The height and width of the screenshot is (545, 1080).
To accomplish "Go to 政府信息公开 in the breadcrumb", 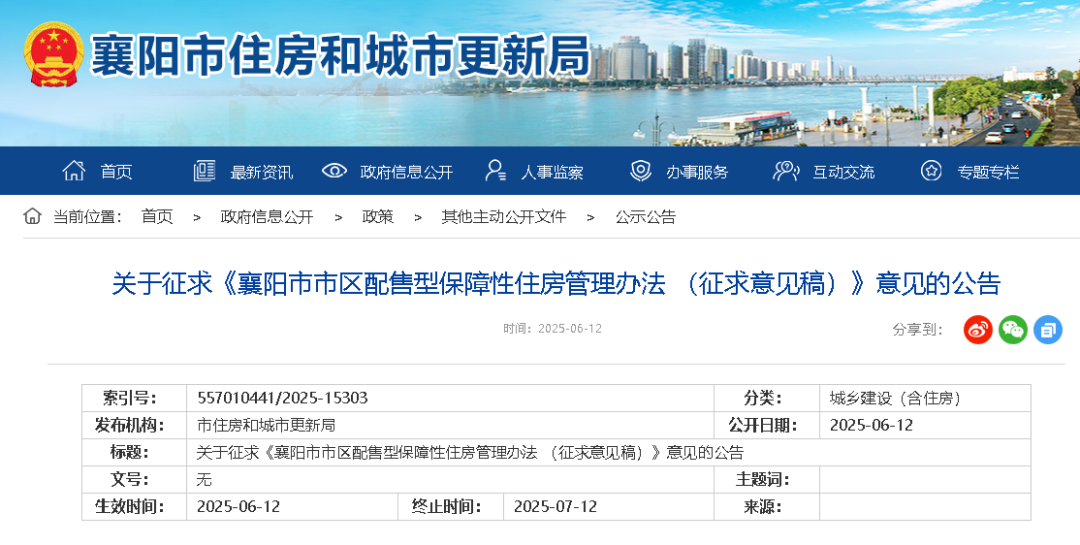I will point(267,216).
